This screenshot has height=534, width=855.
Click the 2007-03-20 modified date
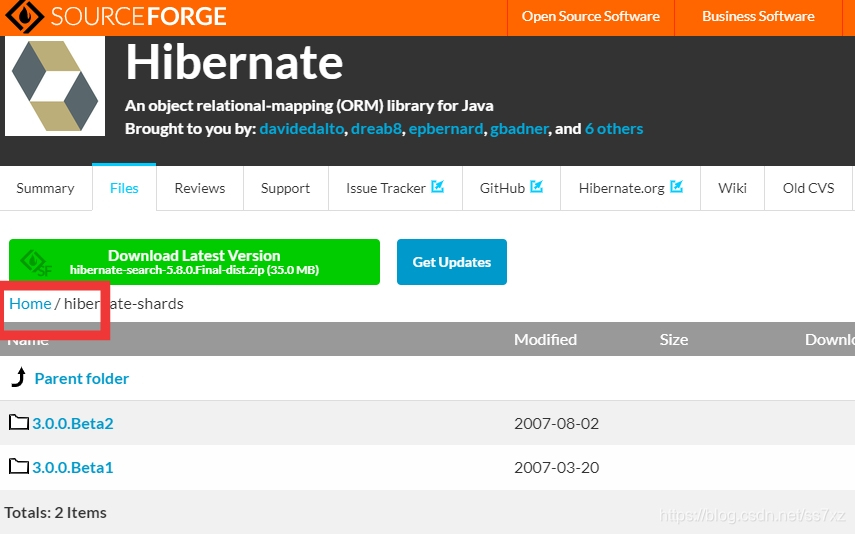556,467
